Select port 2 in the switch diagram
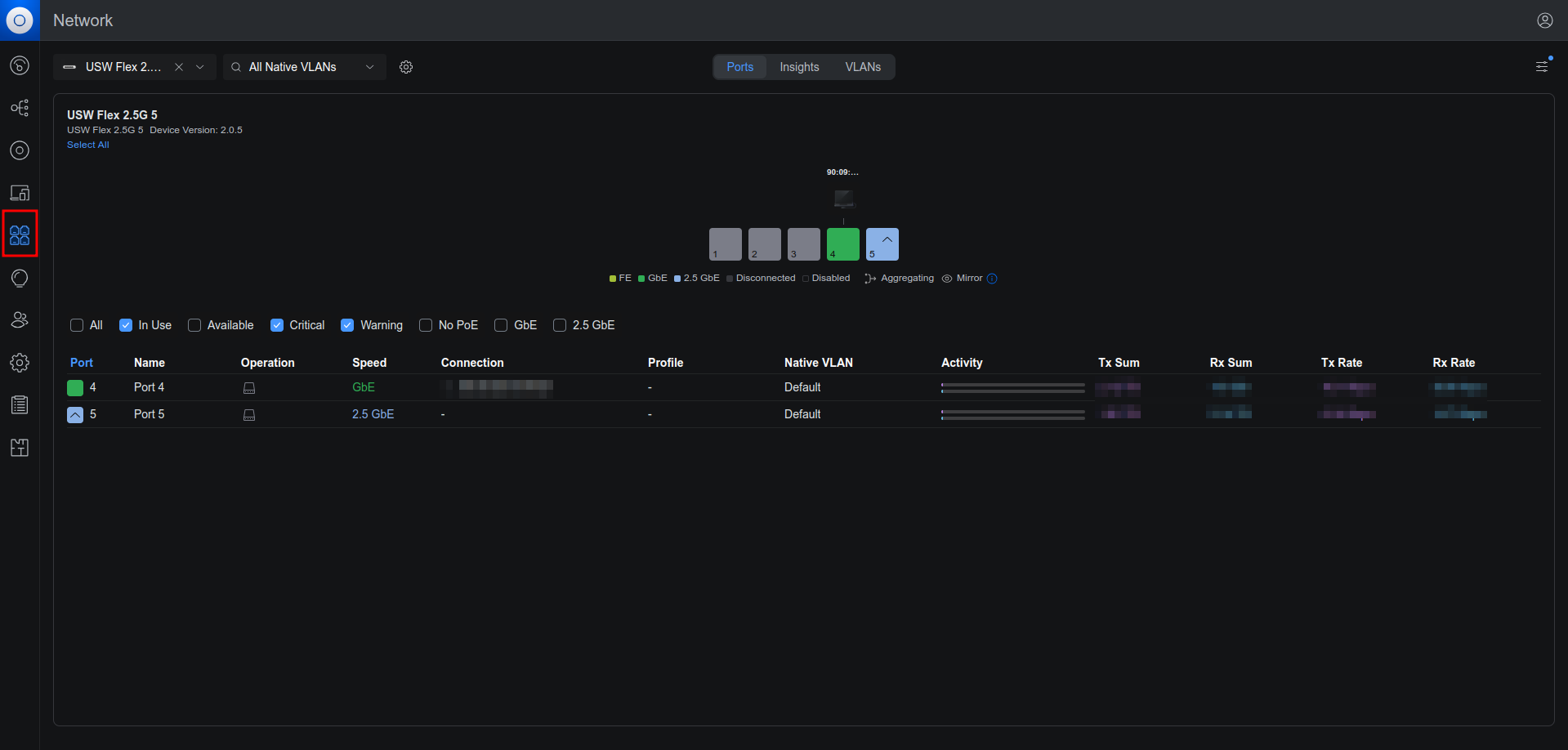The image size is (1568, 750). pyautogui.click(x=765, y=244)
